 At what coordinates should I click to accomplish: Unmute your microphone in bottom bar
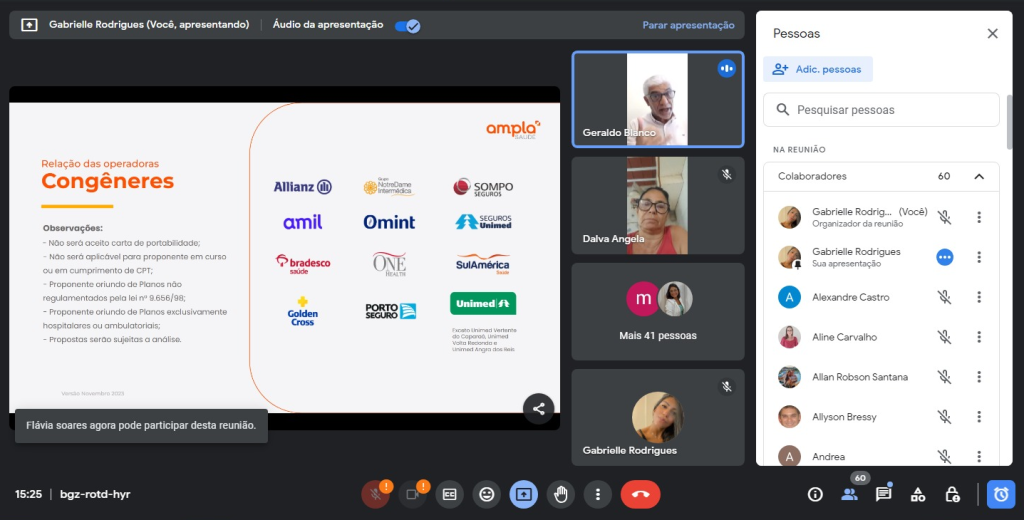click(x=376, y=494)
